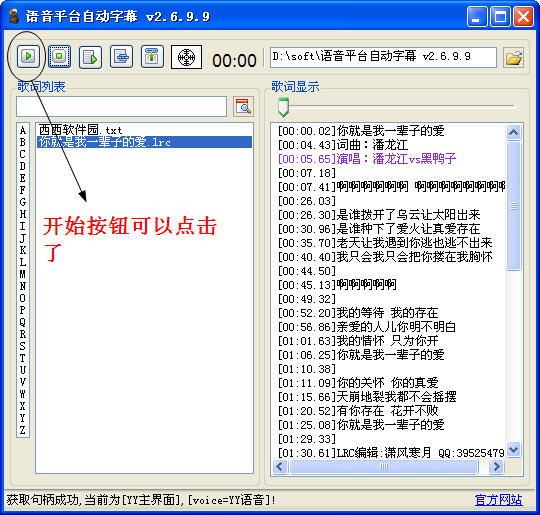Select lyric line [01:30.61]LRC编辑
The height and width of the screenshot is (515, 540).
tap(391, 453)
